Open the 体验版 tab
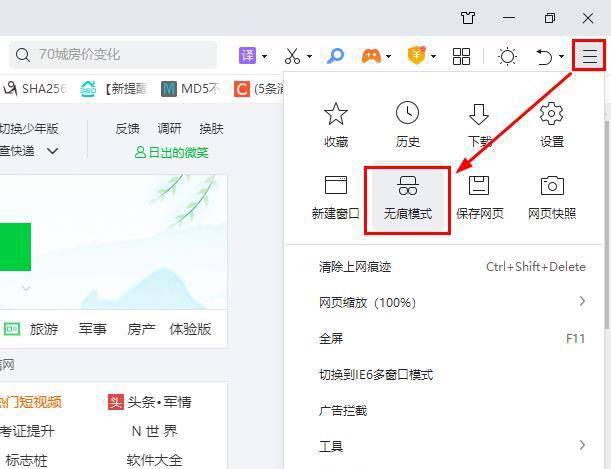Image resolution: width=611 pixels, height=469 pixels. pos(190,329)
